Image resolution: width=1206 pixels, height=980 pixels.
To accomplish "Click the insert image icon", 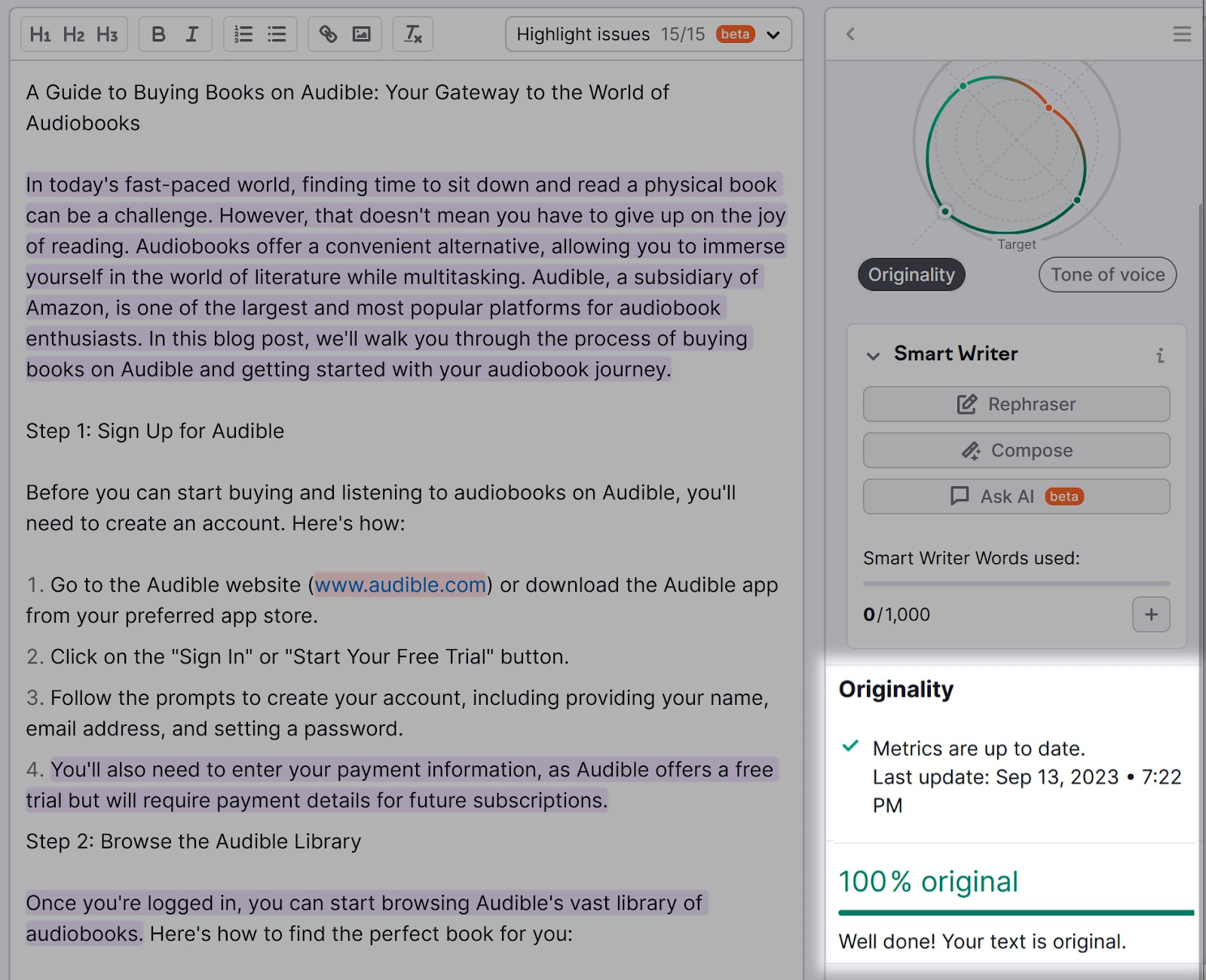I will 362,34.
